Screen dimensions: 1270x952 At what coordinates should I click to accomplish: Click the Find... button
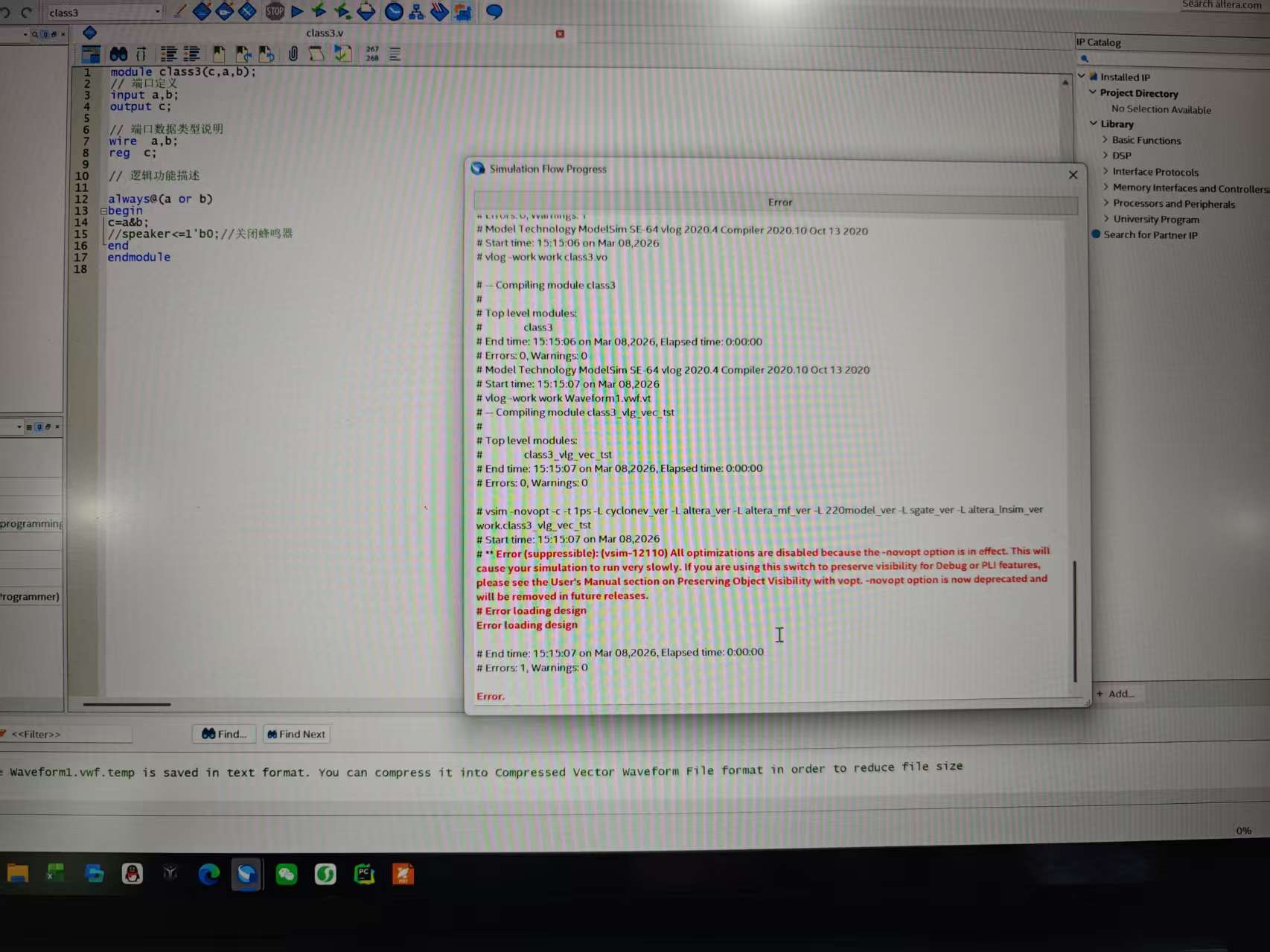223,734
